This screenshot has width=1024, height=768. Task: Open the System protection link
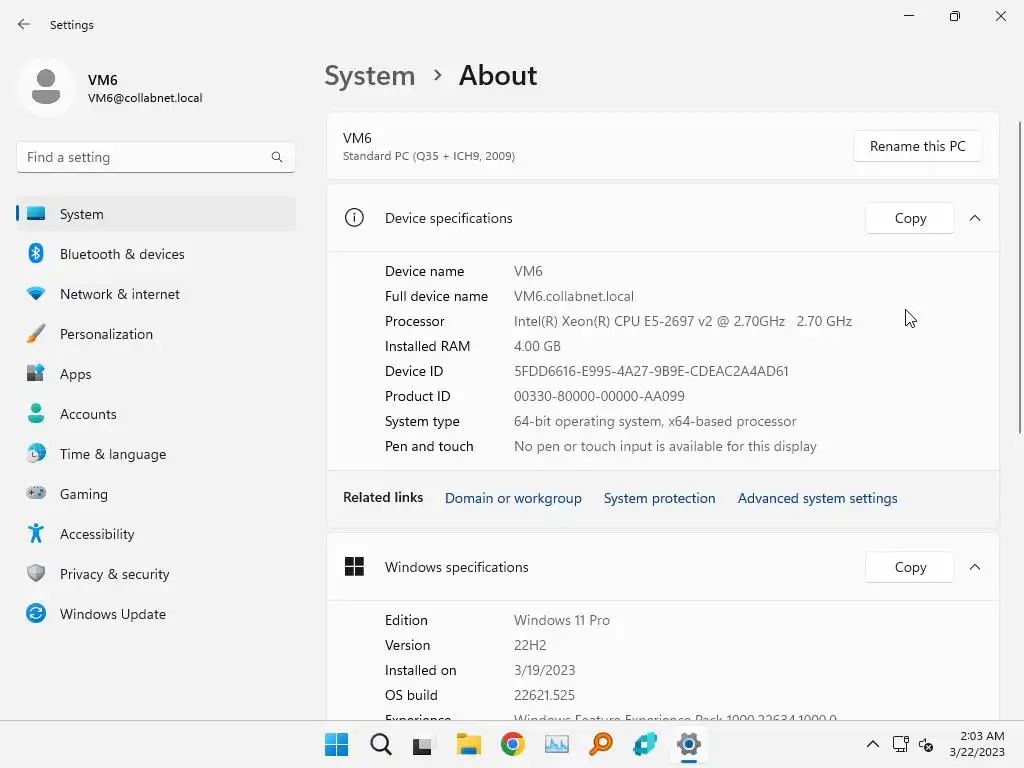point(659,498)
